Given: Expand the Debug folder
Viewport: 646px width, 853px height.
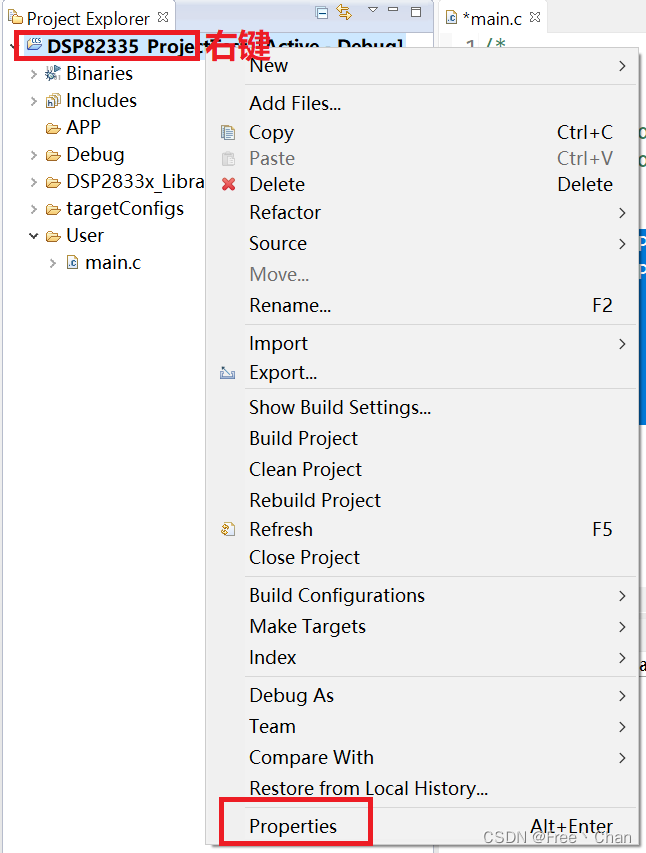Looking at the screenshot, I should [x=34, y=155].
